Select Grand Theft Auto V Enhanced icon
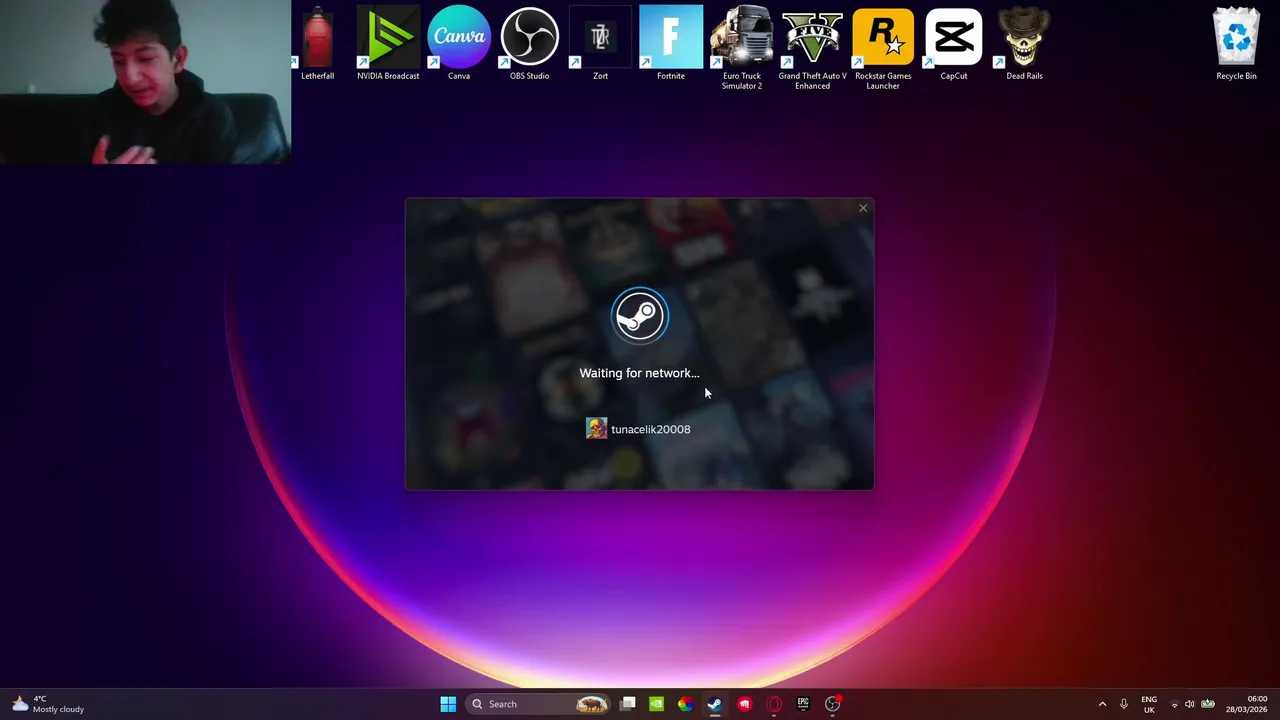The height and width of the screenshot is (720, 1280). tap(812, 48)
